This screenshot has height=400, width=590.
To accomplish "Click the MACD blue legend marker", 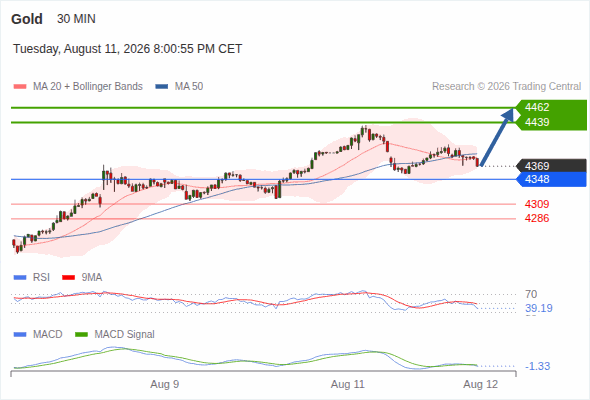I will pyautogui.click(x=20, y=335).
